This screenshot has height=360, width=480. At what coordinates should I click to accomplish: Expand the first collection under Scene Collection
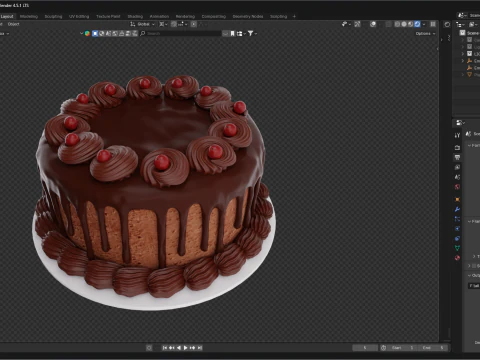[x=463, y=40]
